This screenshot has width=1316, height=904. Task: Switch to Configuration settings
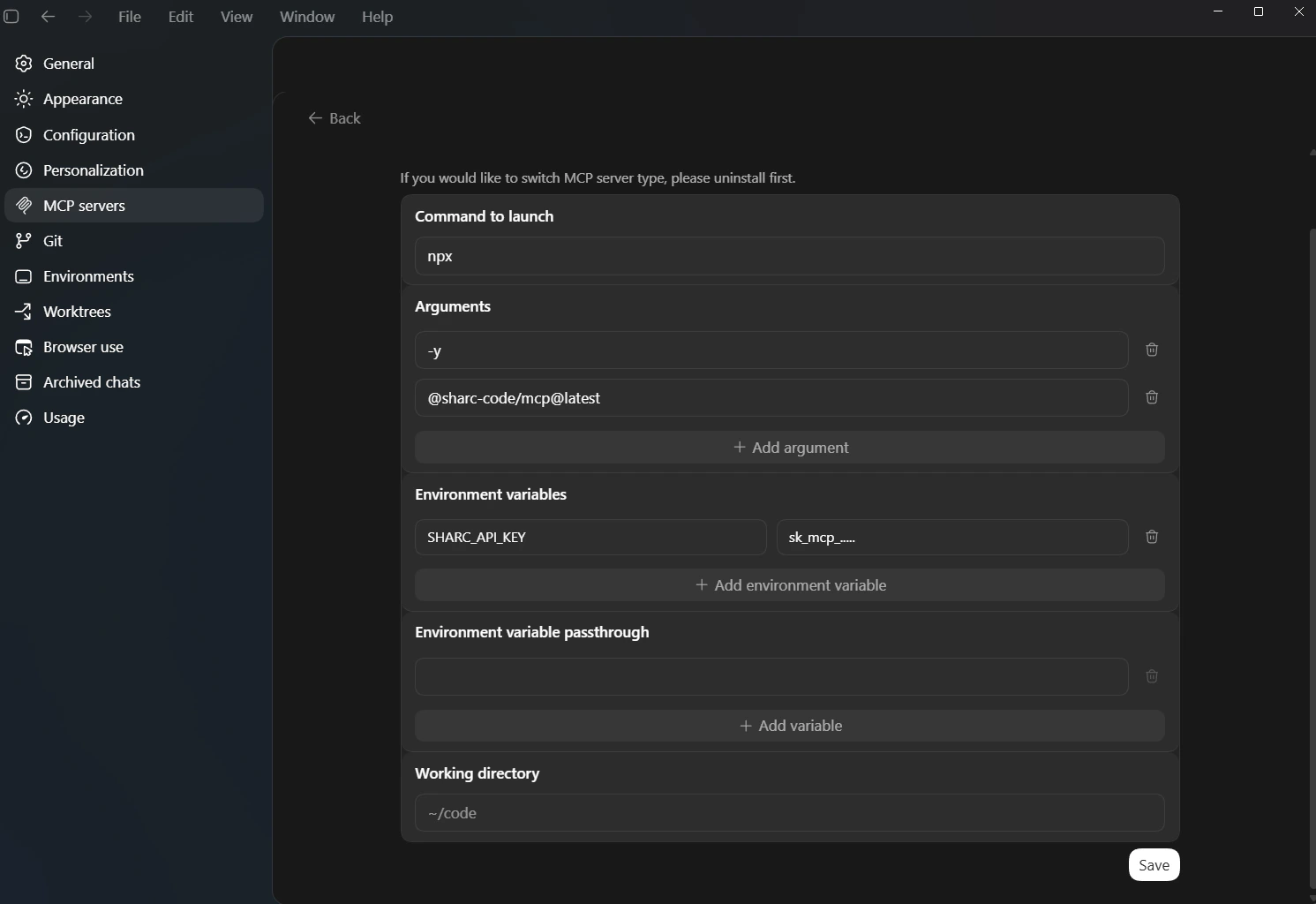[134, 135]
